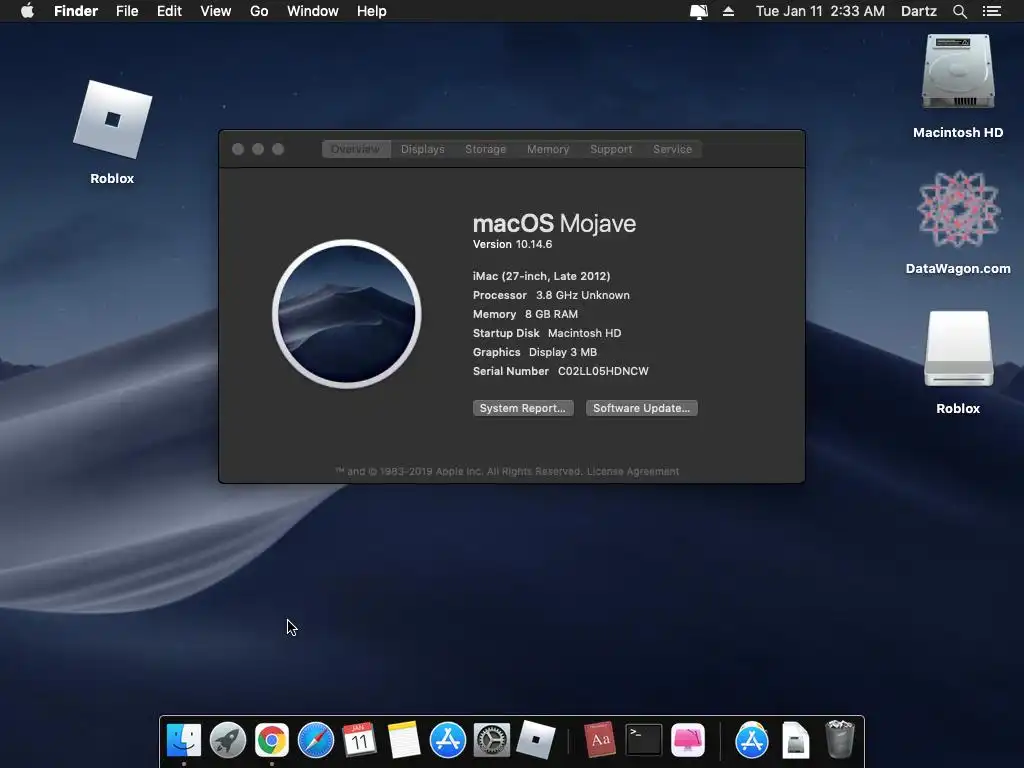The width and height of the screenshot is (1024, 768).
Task: Click the date and time in menu bar
Action: [x=820, y=11]
